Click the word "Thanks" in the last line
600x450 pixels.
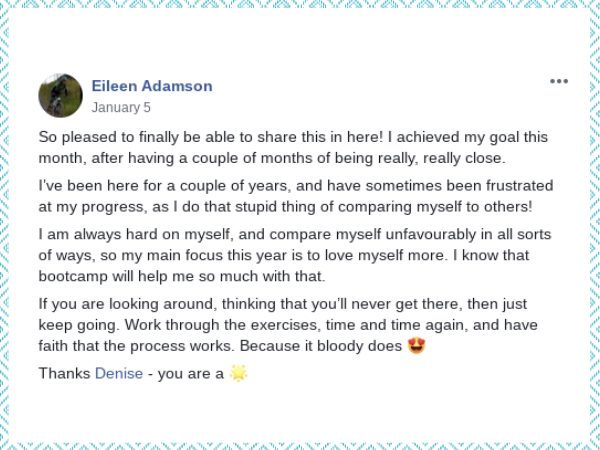pos(64,373)
